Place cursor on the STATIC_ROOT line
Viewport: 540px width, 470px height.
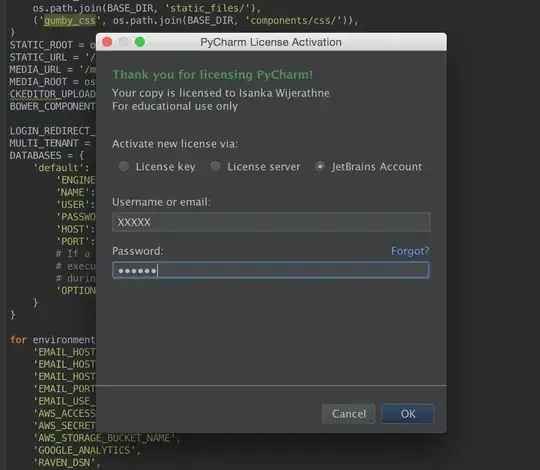[x=52, y=45]
